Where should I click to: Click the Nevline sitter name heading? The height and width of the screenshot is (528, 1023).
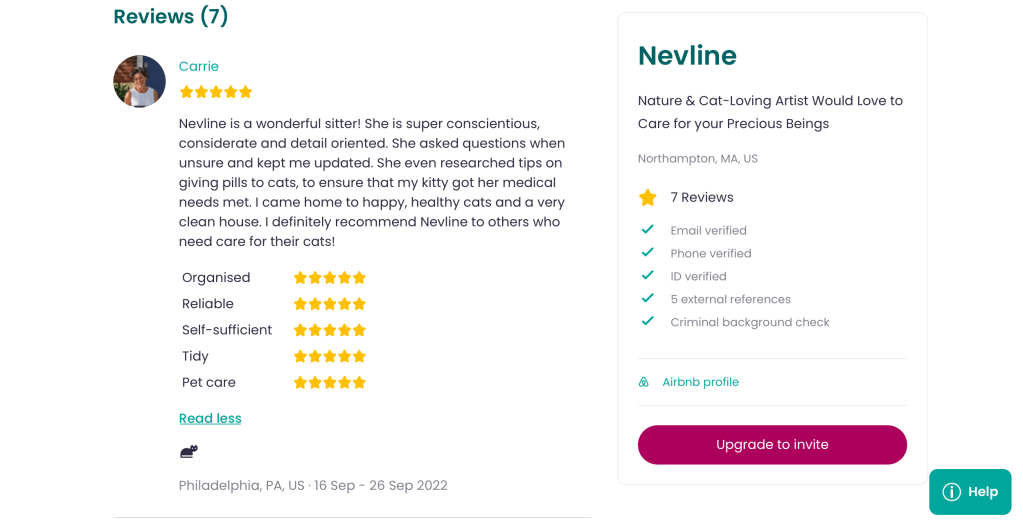pyautogui.click(x=687, y=56)
